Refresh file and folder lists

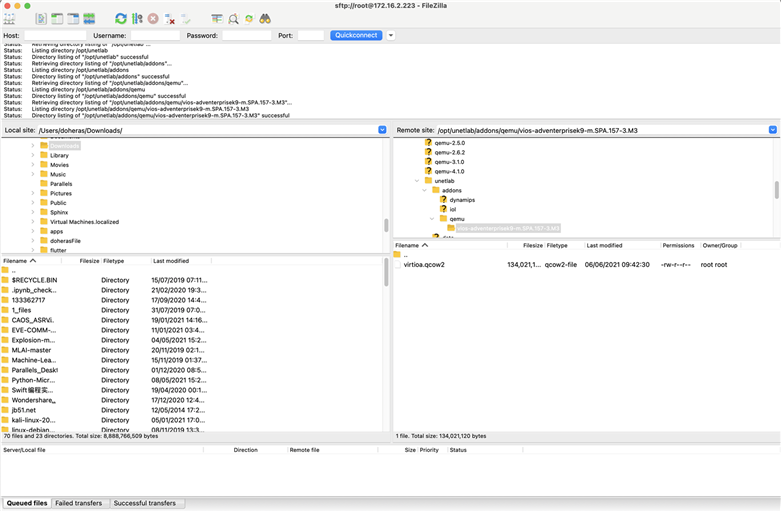coord(121,19)
